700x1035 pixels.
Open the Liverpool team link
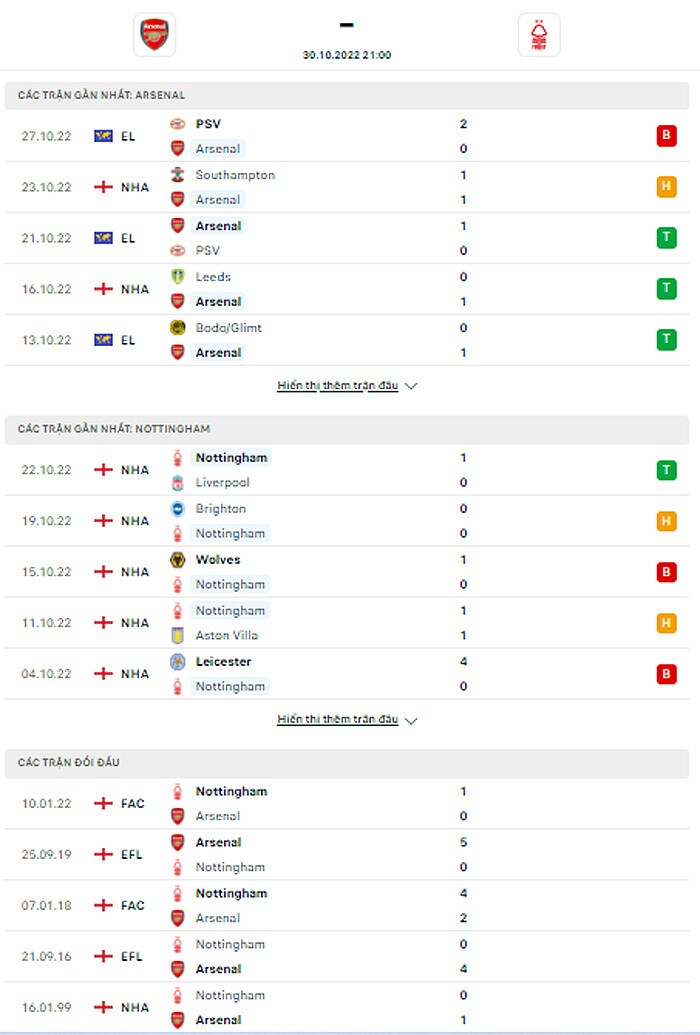(223, 483)
